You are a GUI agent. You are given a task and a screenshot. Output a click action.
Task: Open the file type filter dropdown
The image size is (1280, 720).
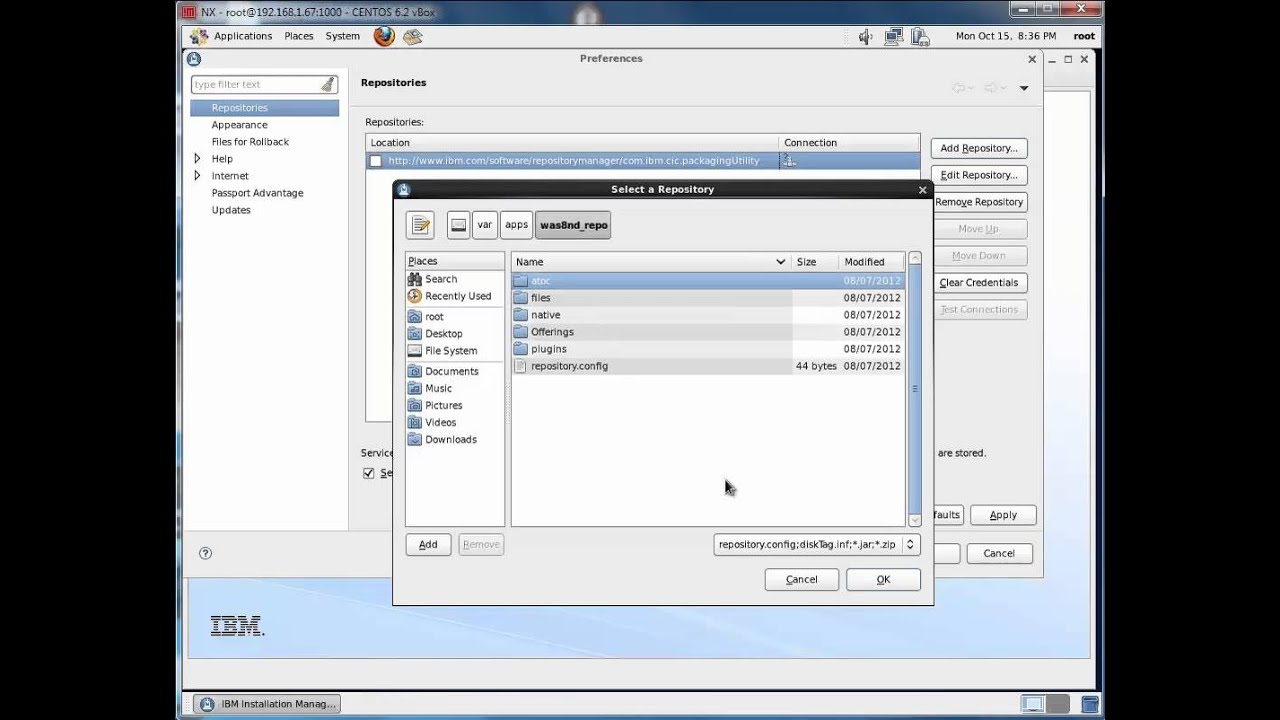[x=817, y=544]
